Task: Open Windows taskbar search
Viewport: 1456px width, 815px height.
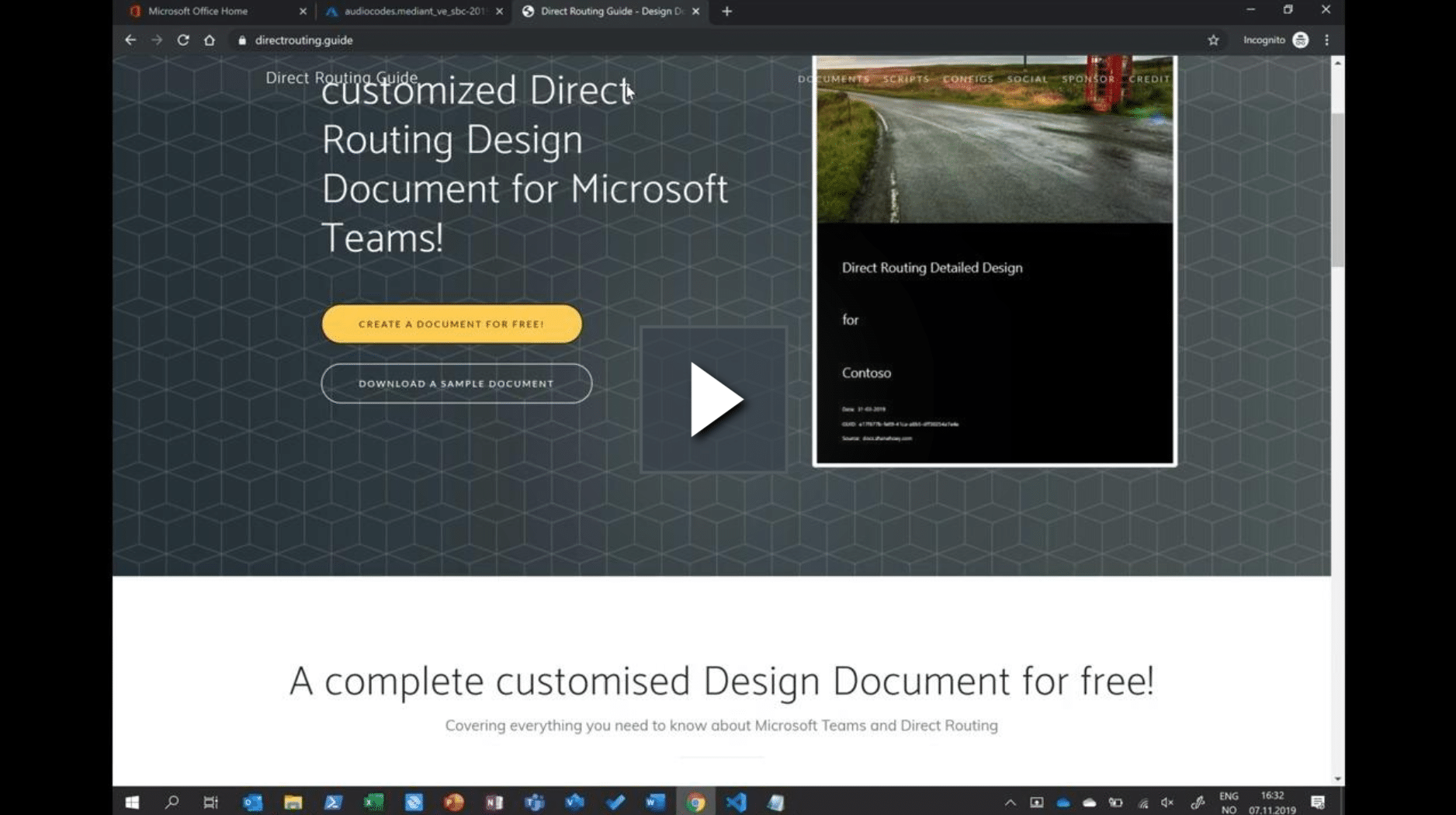Action: coord(172,802)
